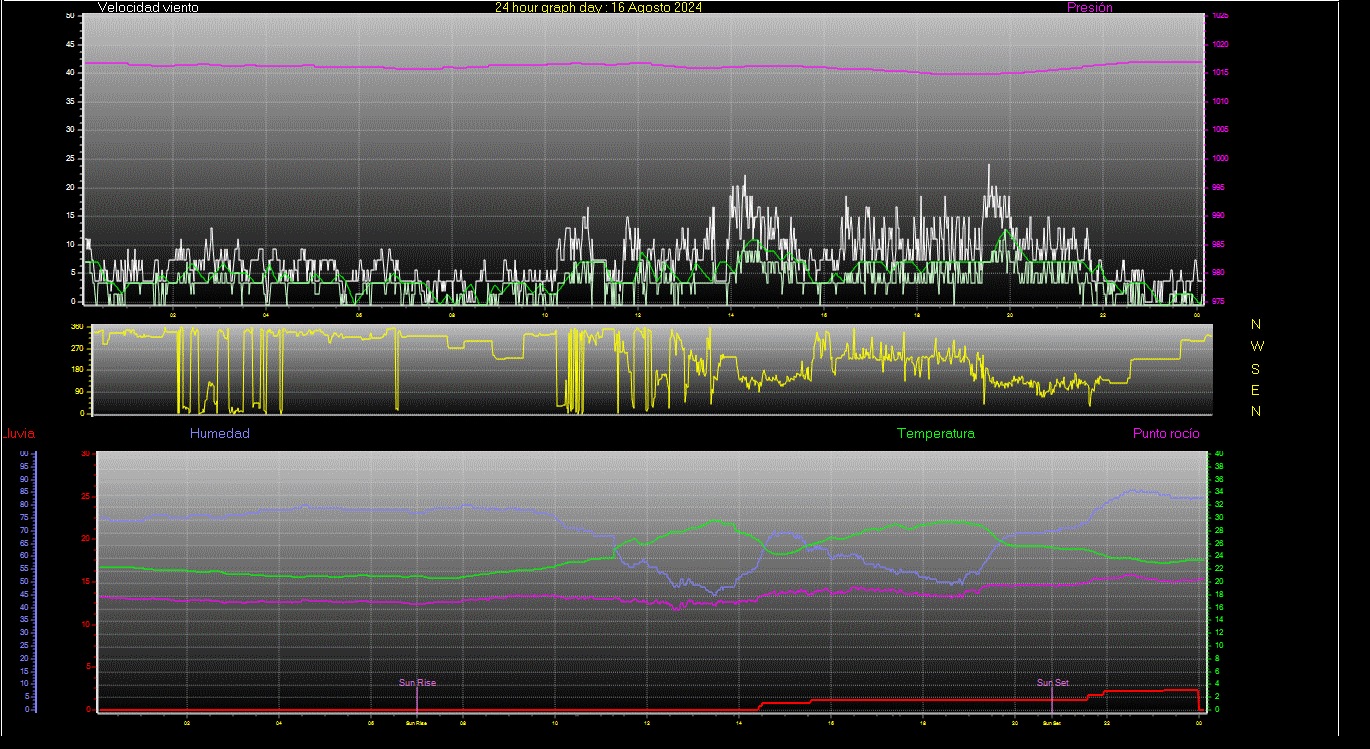The image size is (1370, 749).
Task: Click '990' on the pressure axis
Action: (1218, 215)
